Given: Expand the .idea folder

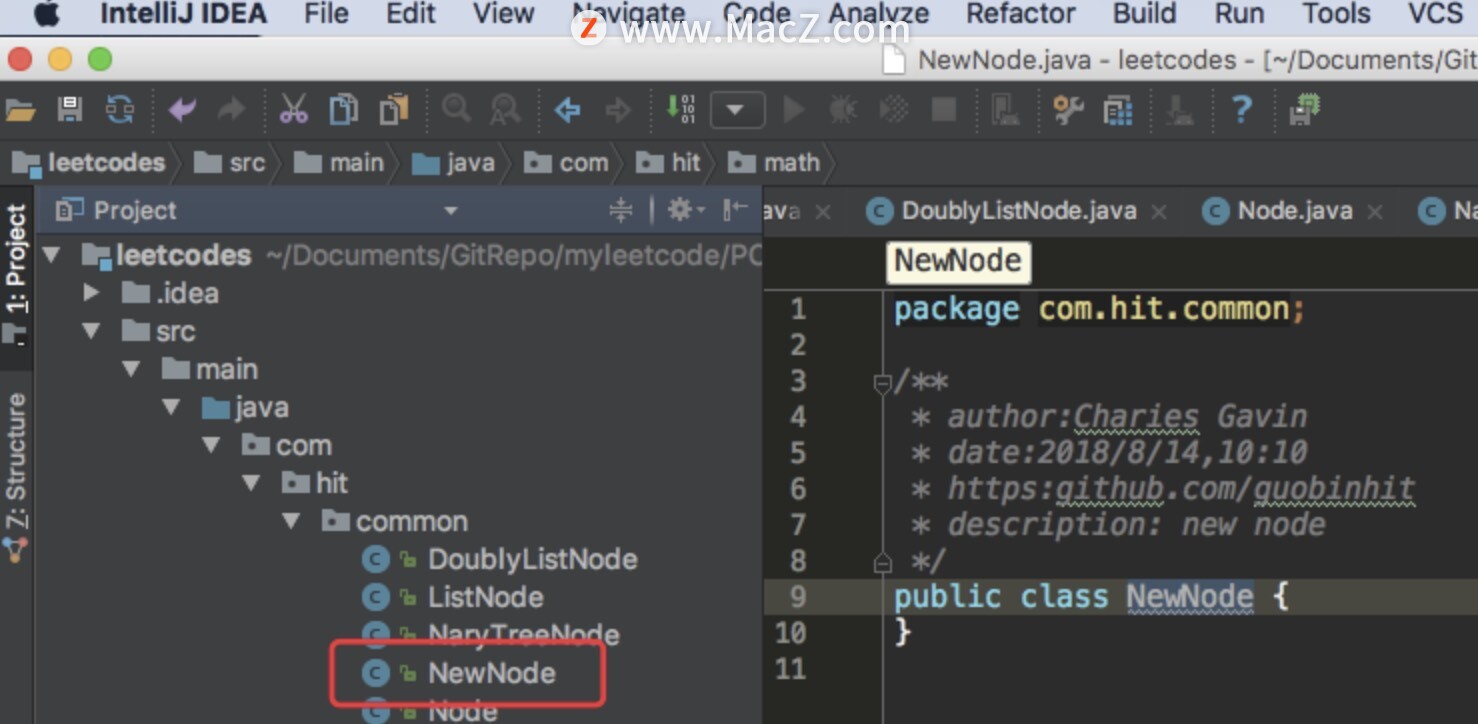Looking at the screenshot, I should pyautogui.click(x=91, y=293).
